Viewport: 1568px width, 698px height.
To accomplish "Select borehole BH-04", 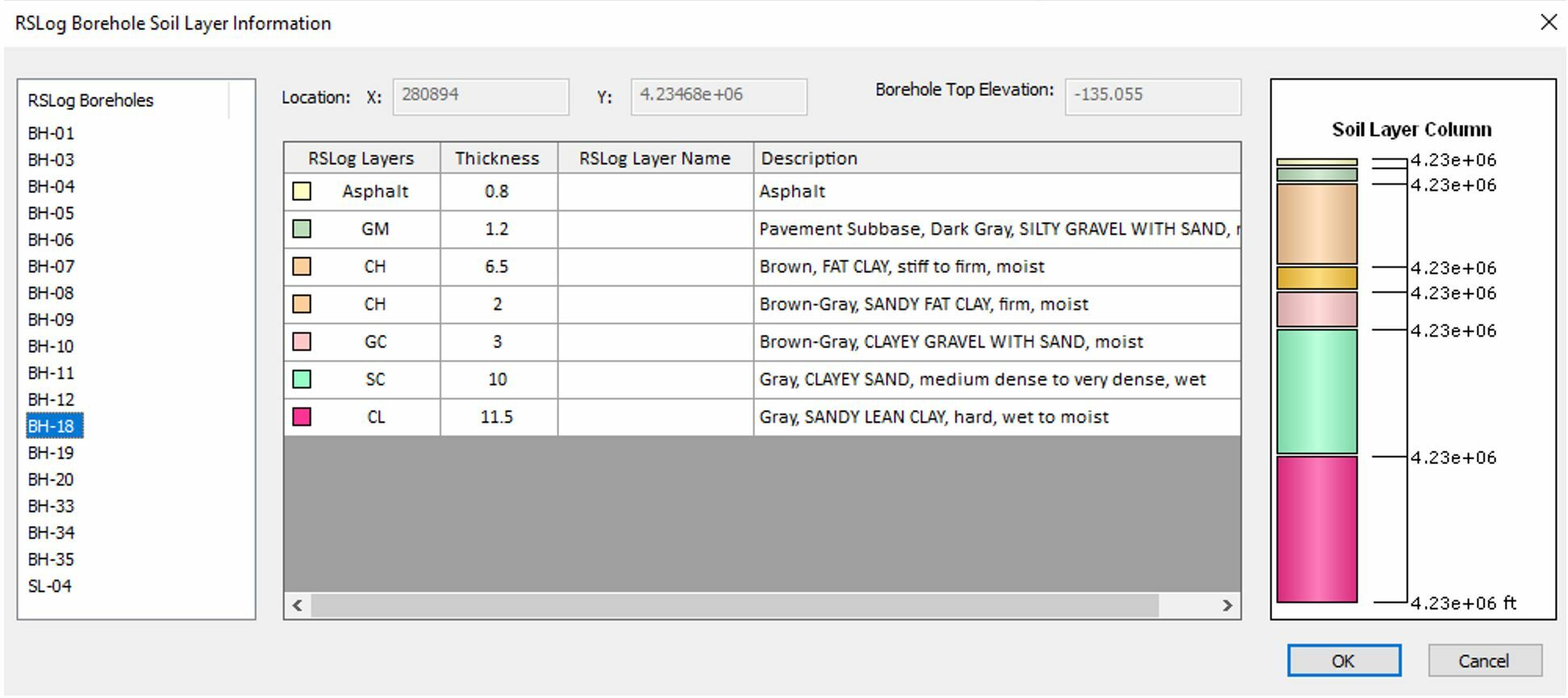I will 51,186.
